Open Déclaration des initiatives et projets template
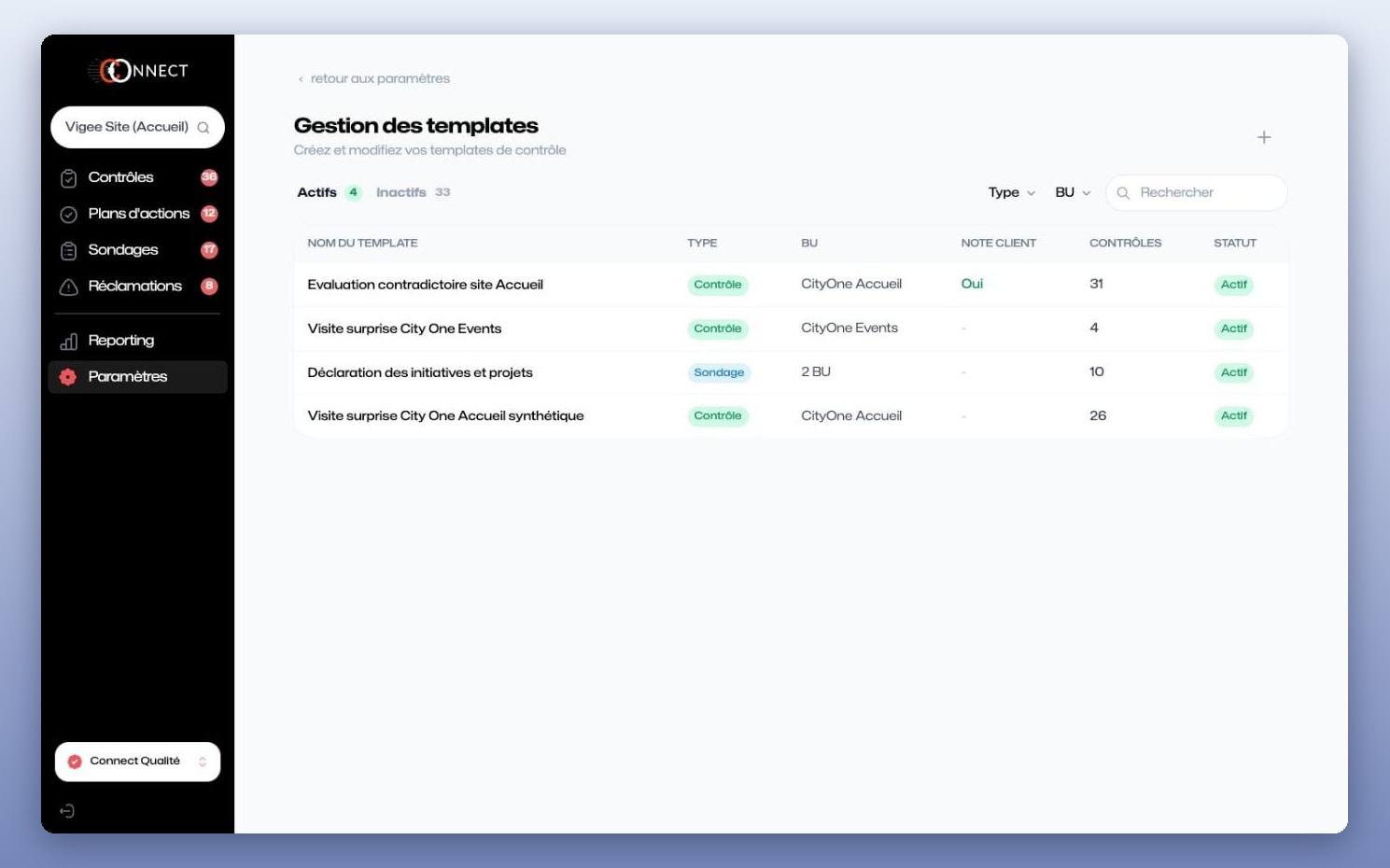Screen dimensions: 1390x868 point(420,372)
